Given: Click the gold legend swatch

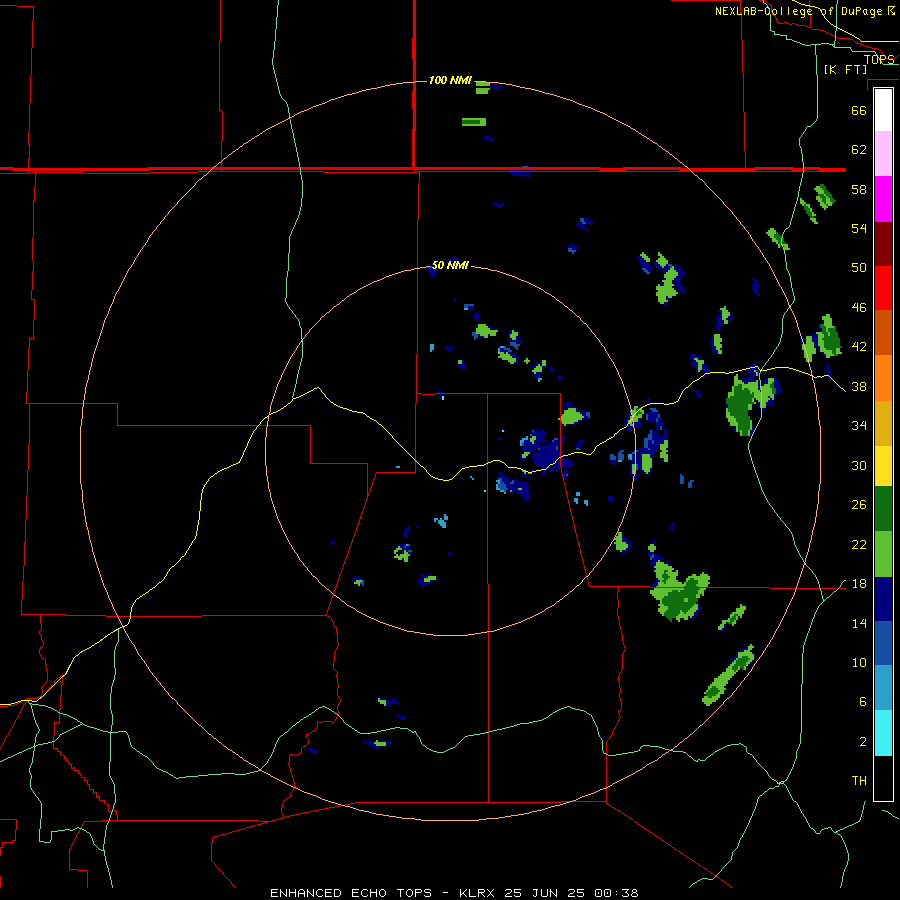Looking at the screenshot, I should 883,423.
